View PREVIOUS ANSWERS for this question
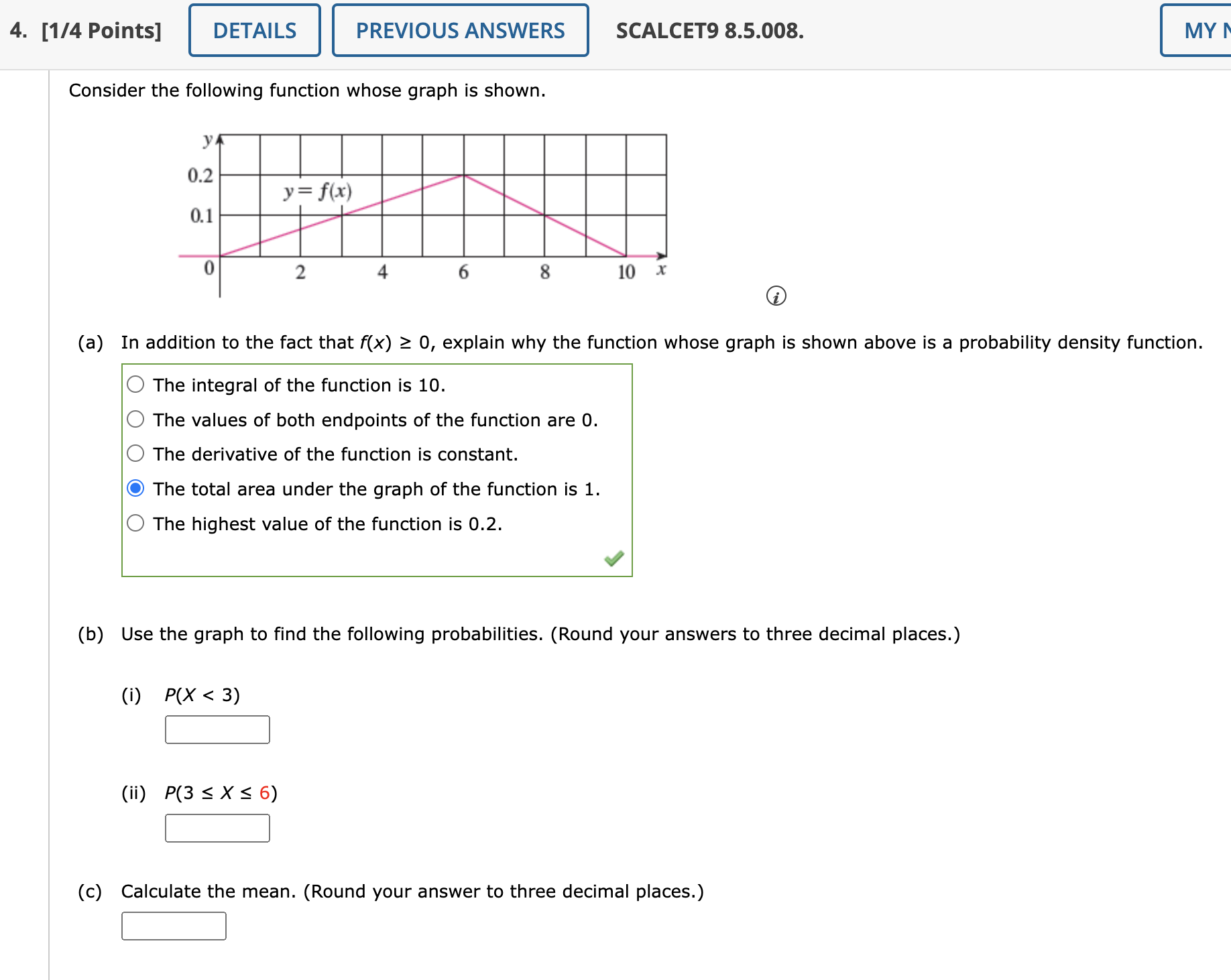Screen dimensions: 1231x980 pyautogui.click(x=459, y=30)
